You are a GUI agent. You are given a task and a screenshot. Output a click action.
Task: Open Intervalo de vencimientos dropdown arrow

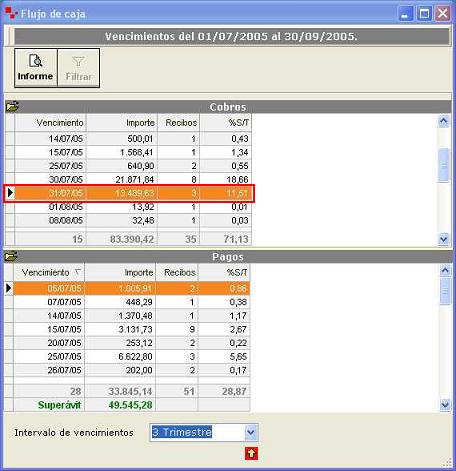tap(251, 432)
